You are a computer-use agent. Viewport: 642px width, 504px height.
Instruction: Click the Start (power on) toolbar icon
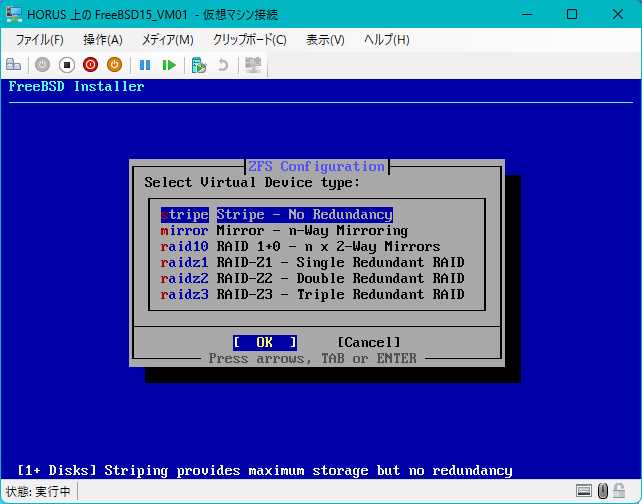[43, 65]
